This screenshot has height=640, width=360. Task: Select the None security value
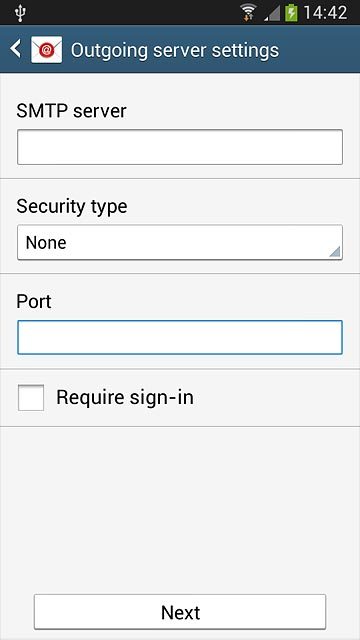pos(46,242)
